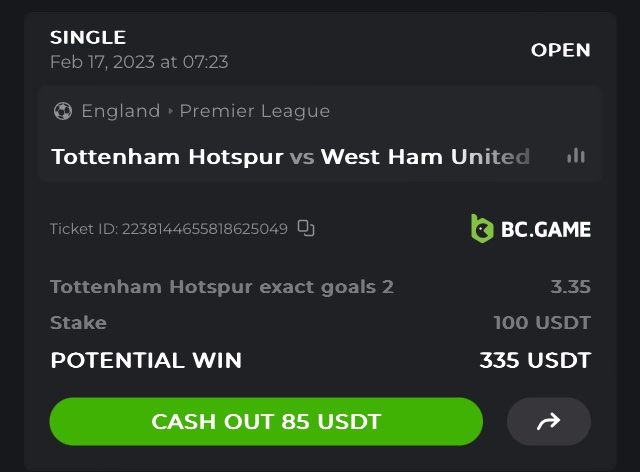Click the POTENTIAL WIN label
This screenshot has height=472, width=640.
pos(145,360)
